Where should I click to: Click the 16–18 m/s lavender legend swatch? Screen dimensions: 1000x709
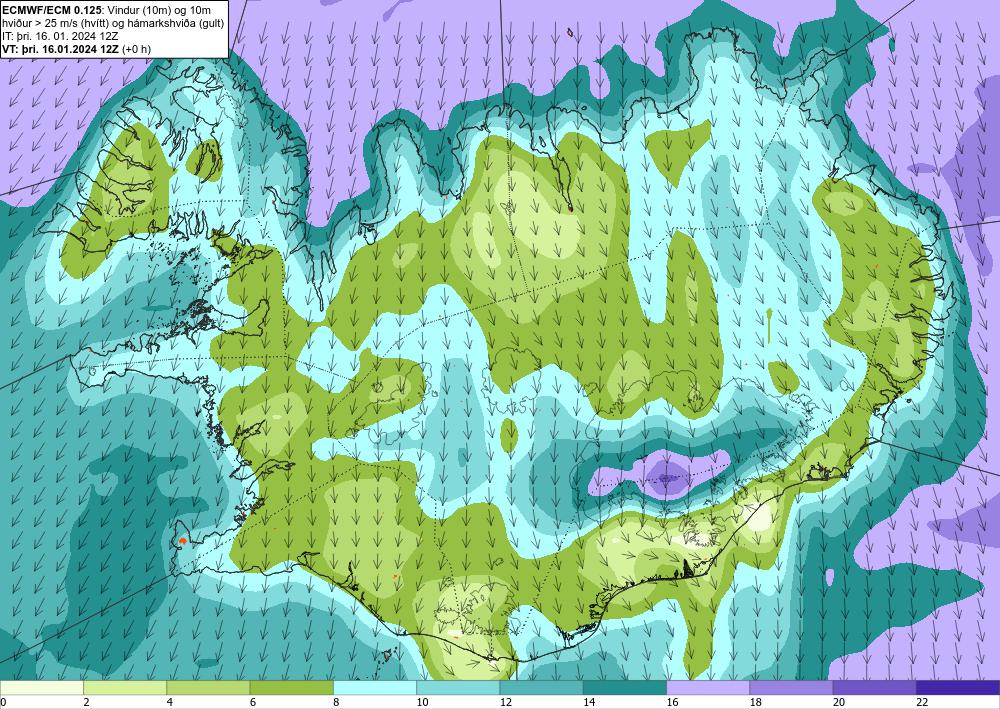pos(708,688)
